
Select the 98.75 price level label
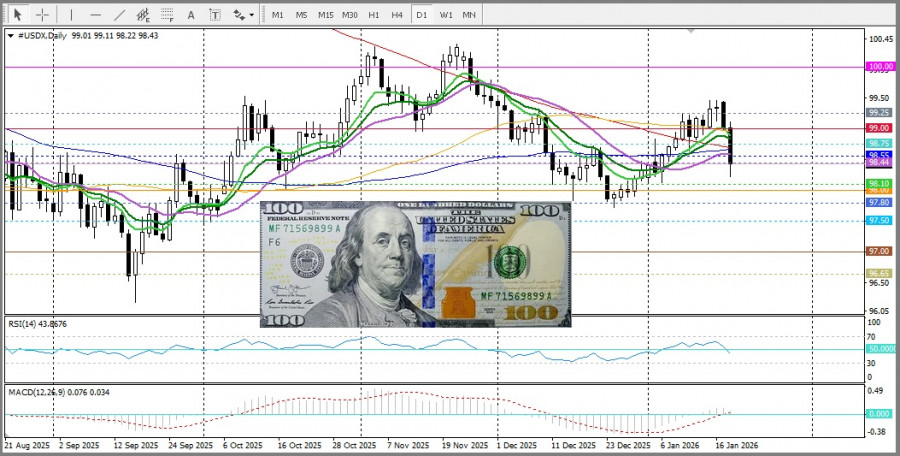pyautogui.click(x=880, y=144)
